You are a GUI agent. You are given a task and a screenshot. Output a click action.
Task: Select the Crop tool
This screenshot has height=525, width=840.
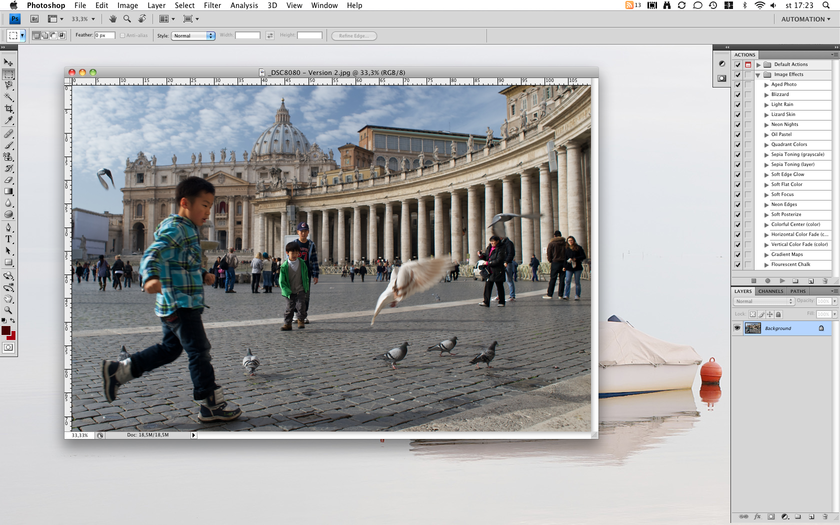coord(9,109)
